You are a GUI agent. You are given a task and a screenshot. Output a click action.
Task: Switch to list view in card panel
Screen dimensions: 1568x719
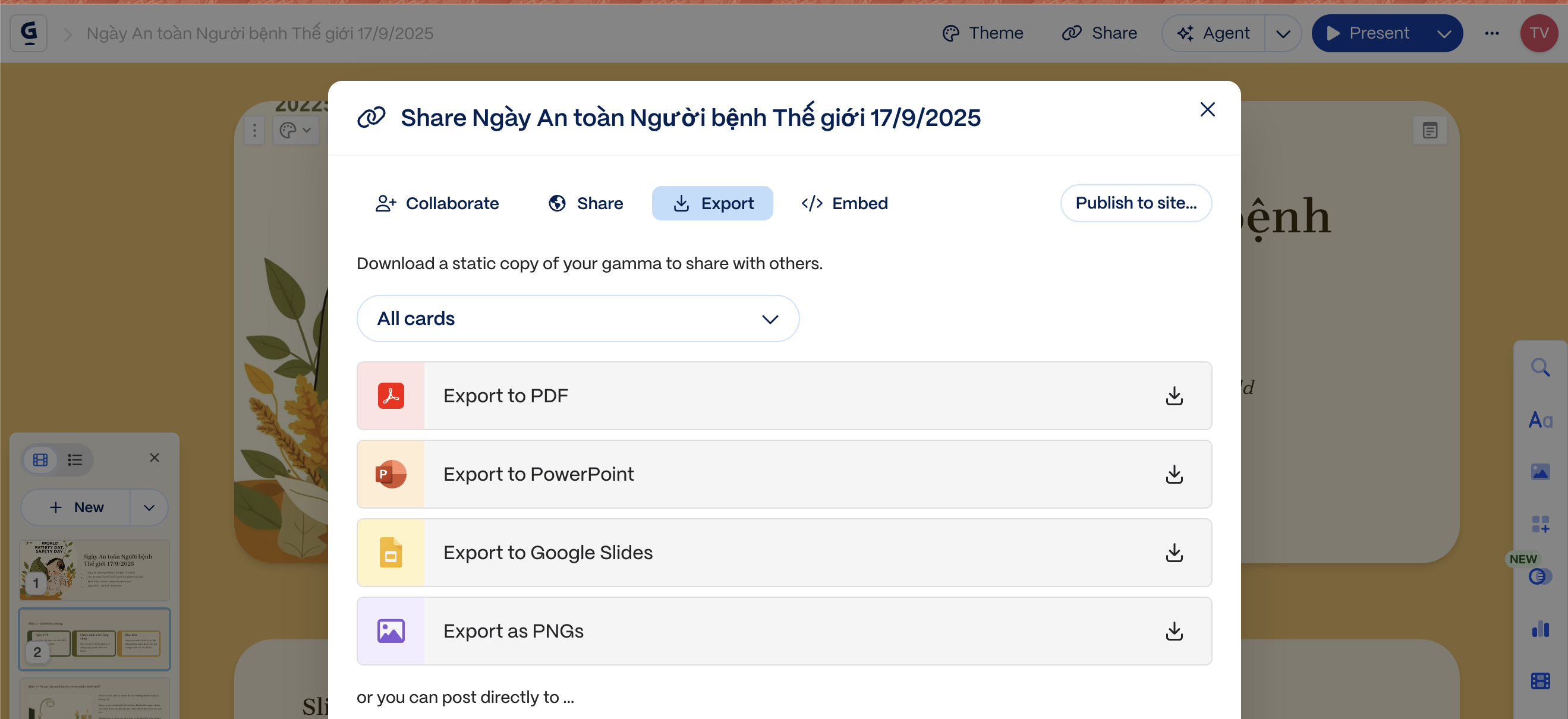click(x=75, y=459)
